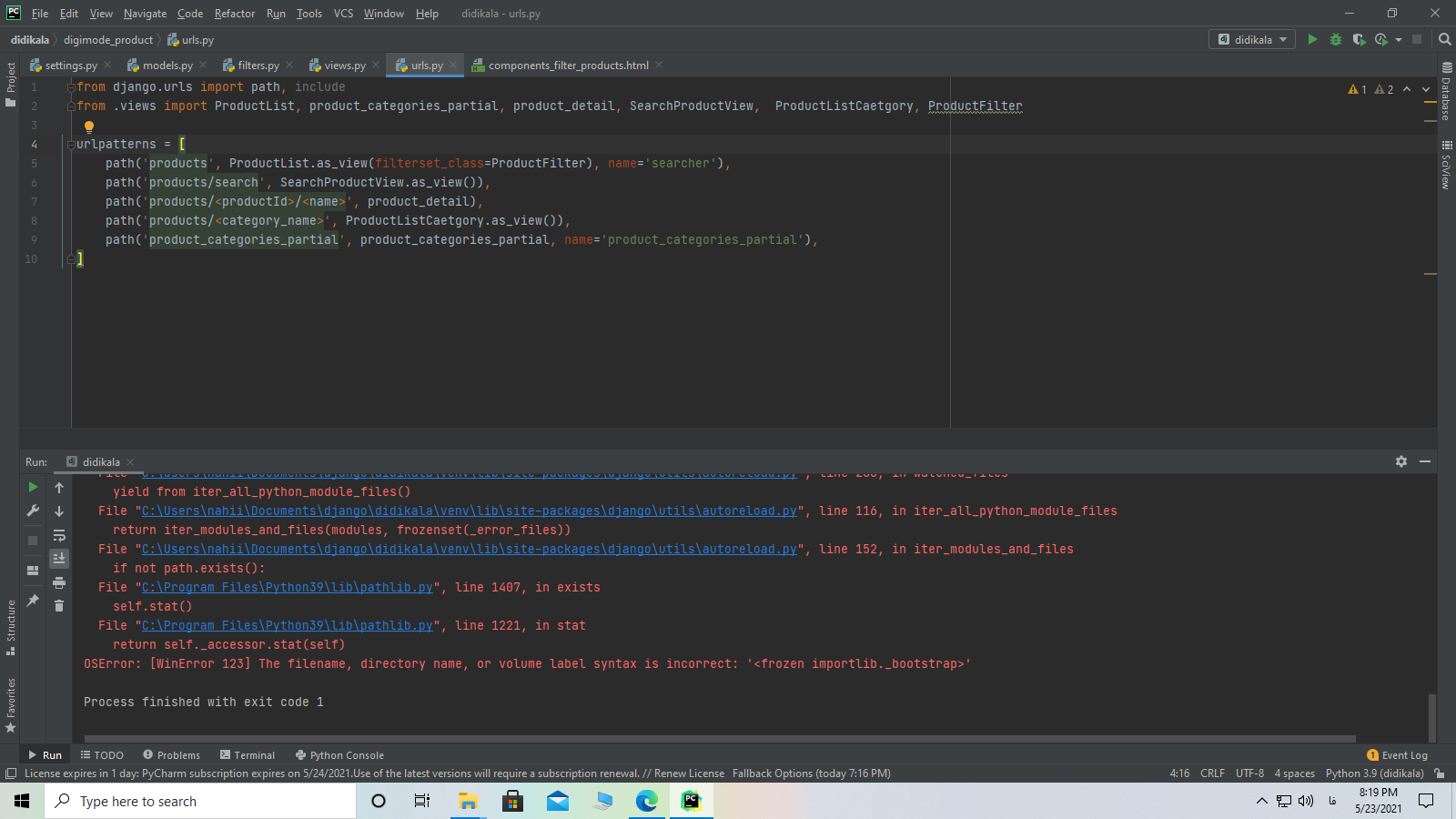Rerun didikala in Run panel
This screenshot has width=1456, height=819.
33,488
